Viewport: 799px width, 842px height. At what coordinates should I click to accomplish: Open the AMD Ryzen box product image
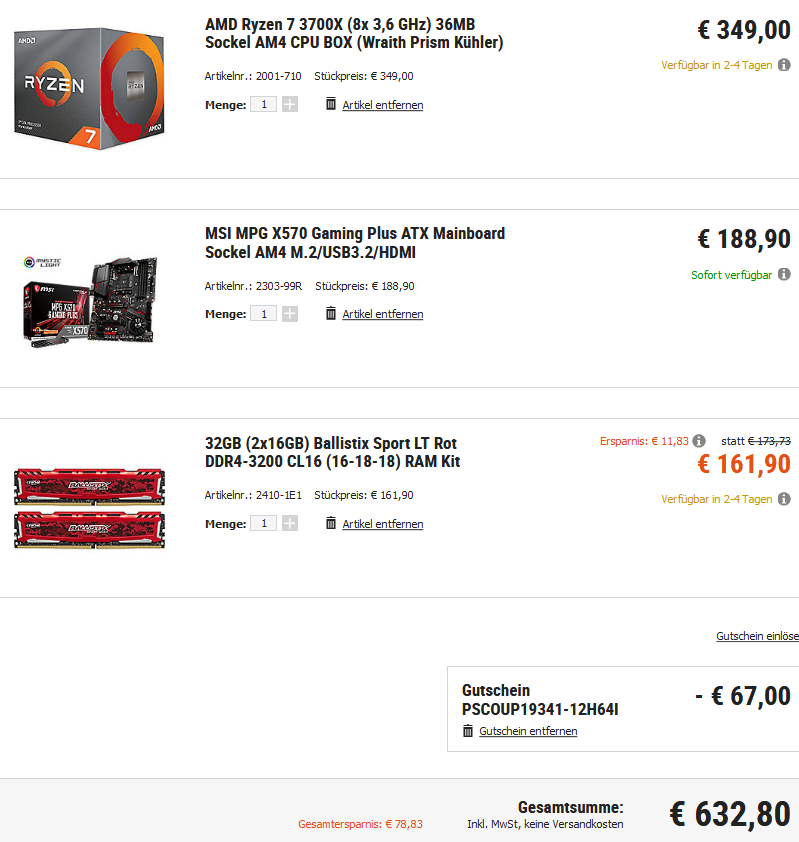pos(89,89)
